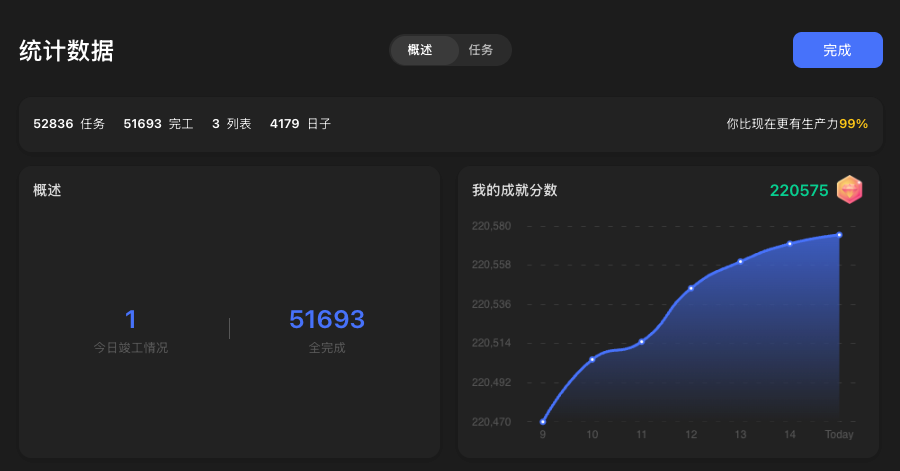Select the chart data point for day 14
Screen dimensions: 900x471
(790, 244)
